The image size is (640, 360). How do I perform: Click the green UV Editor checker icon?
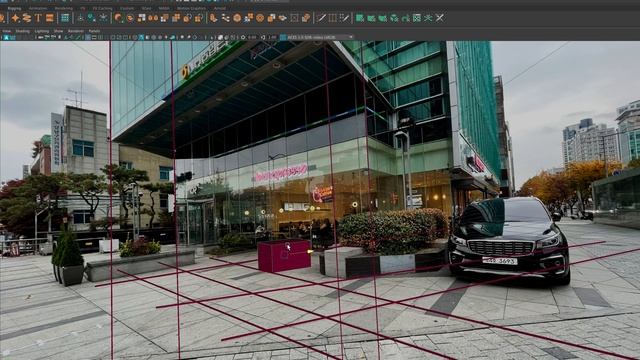pyautogui.click(x=417, y=18)
